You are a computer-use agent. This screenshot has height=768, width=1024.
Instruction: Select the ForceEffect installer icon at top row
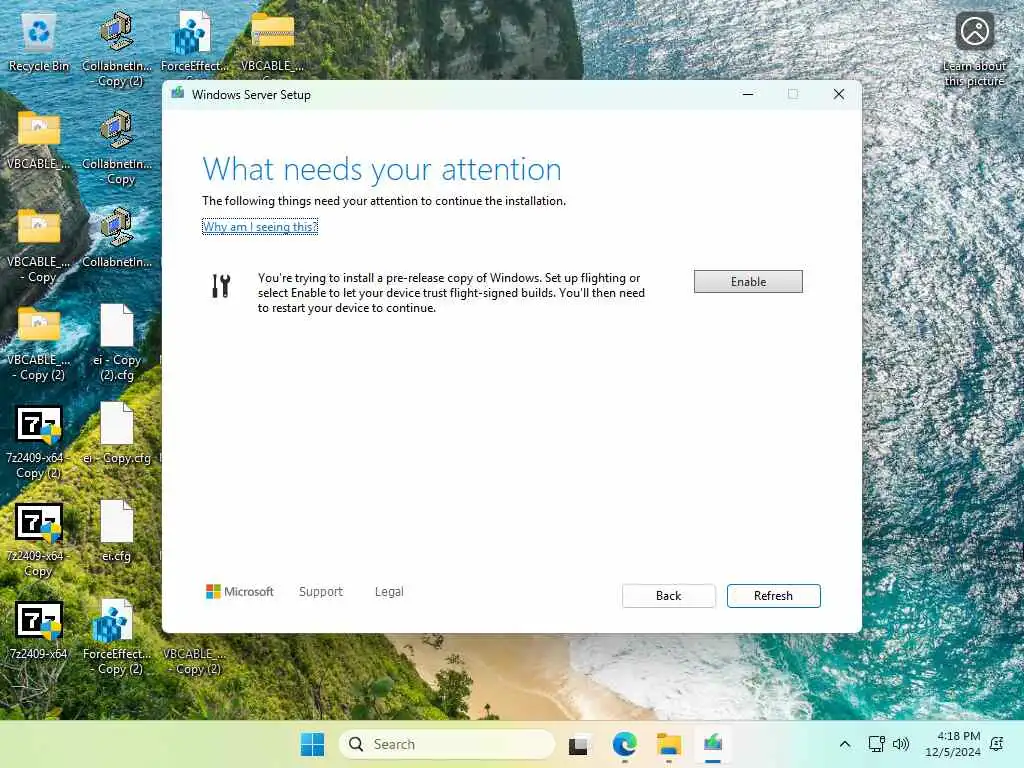click(194, 41)
